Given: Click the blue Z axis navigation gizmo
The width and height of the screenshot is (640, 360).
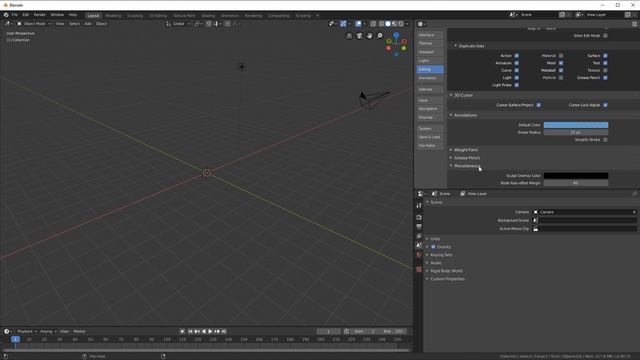Looking at the screenshot, I should point(396,36).
